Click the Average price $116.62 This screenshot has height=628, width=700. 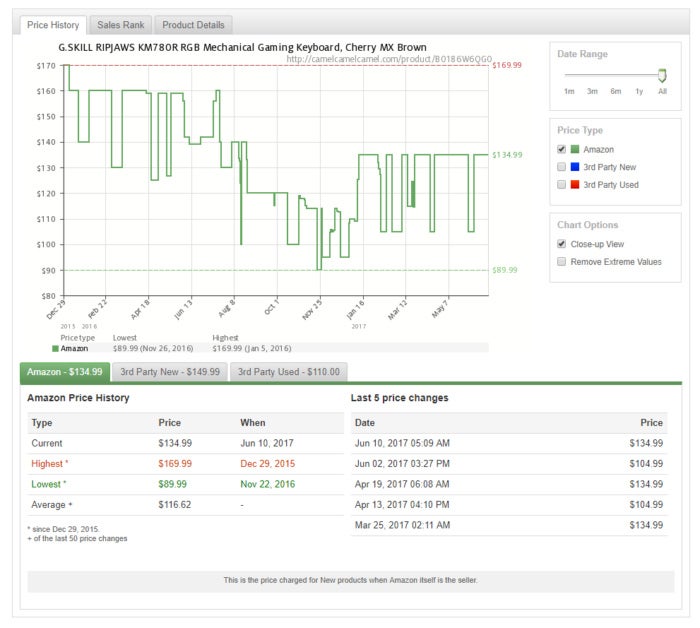175,505
